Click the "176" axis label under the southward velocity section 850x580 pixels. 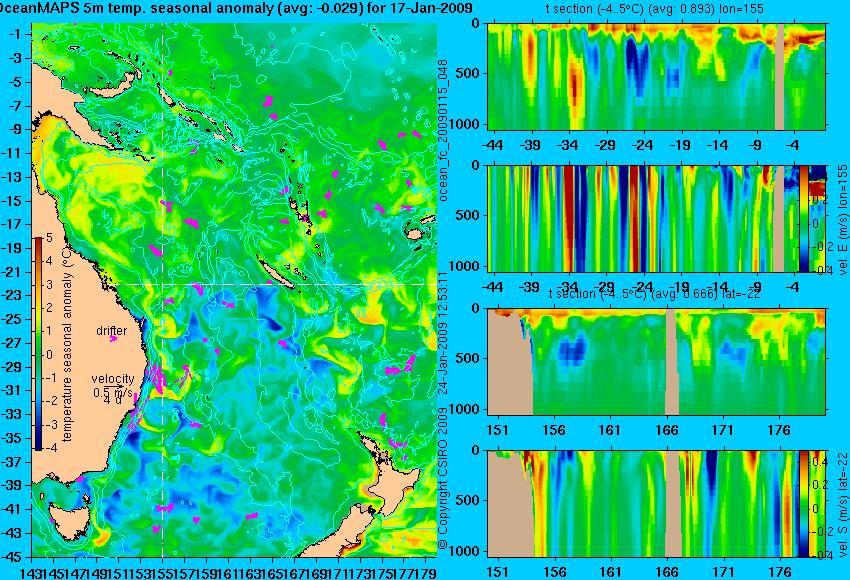click(x=780, y=572)
